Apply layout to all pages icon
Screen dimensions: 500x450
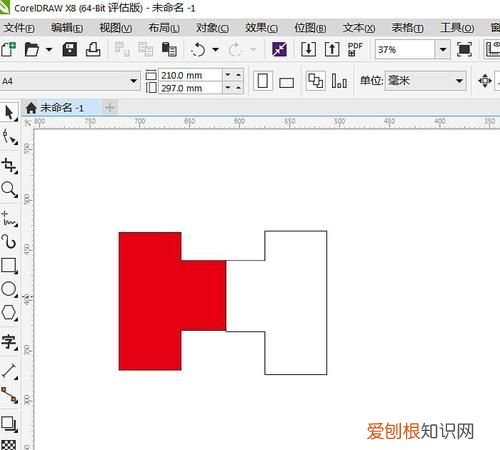[x=315, y=81]
